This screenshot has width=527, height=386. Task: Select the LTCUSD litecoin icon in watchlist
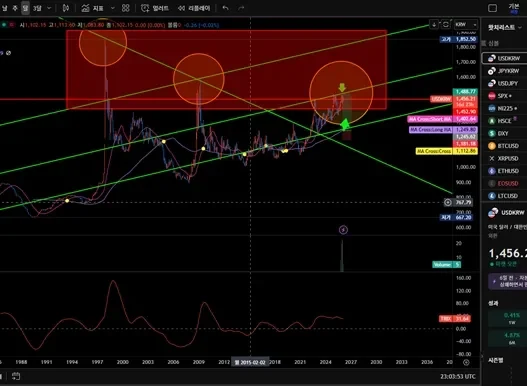492,196
